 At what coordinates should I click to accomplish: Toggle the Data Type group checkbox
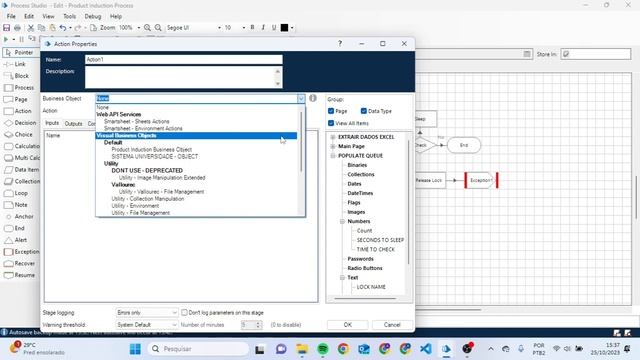(364, 111)
